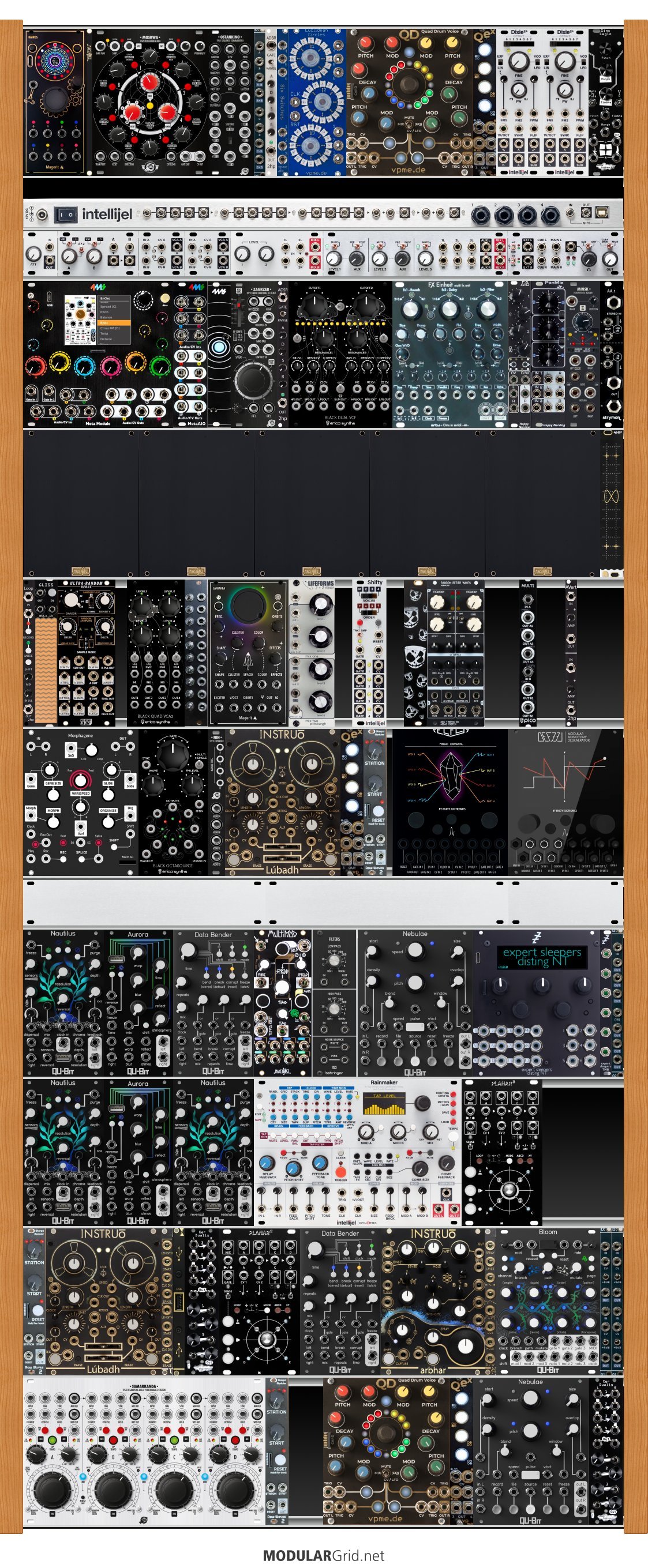648x1568 pixels.
Task: Click the Black Octasource Rate knob
Action: click(174, 754)
